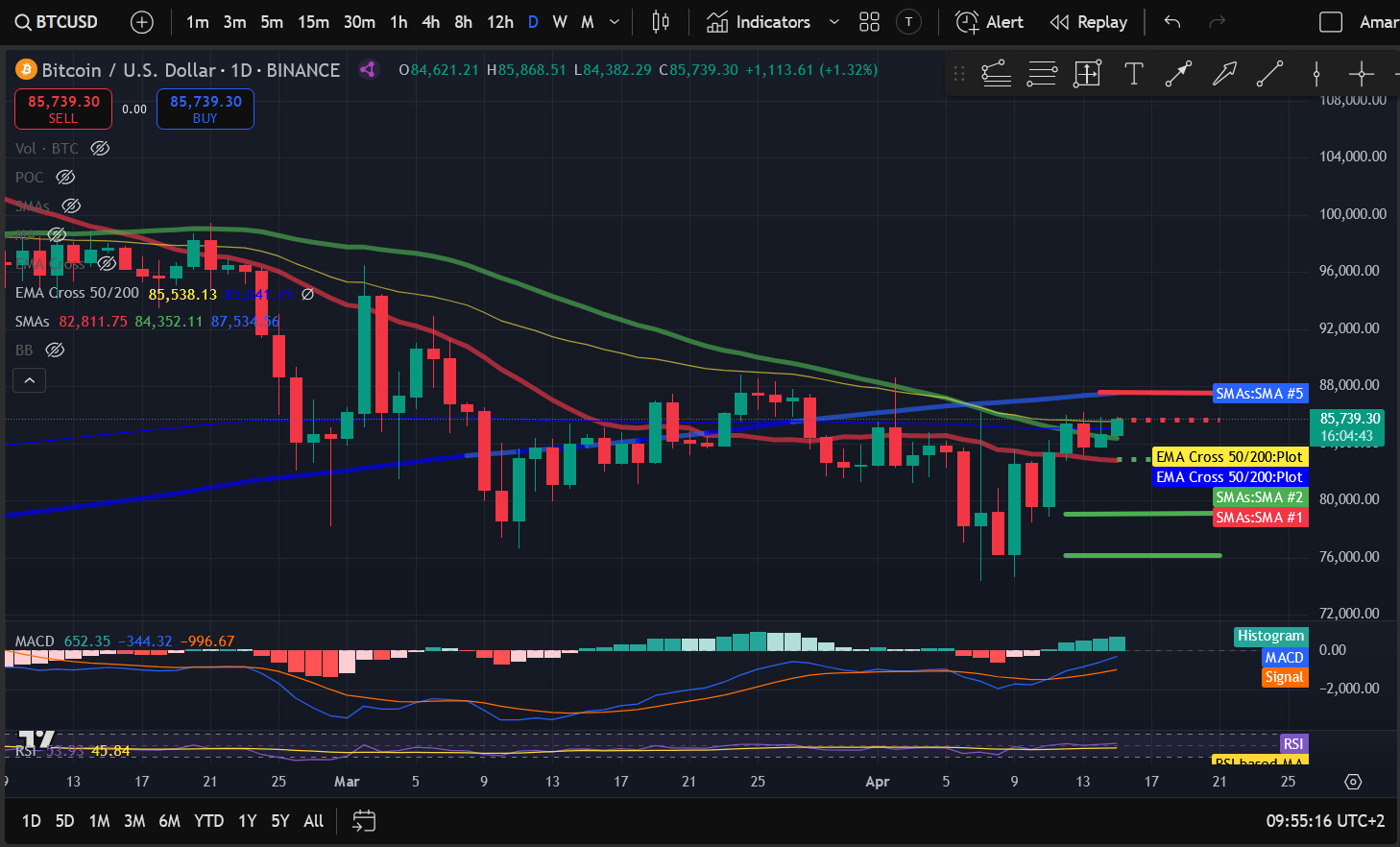Select the 15m timeframe
Screen dimensions: 1400x847
coord(313,22)
